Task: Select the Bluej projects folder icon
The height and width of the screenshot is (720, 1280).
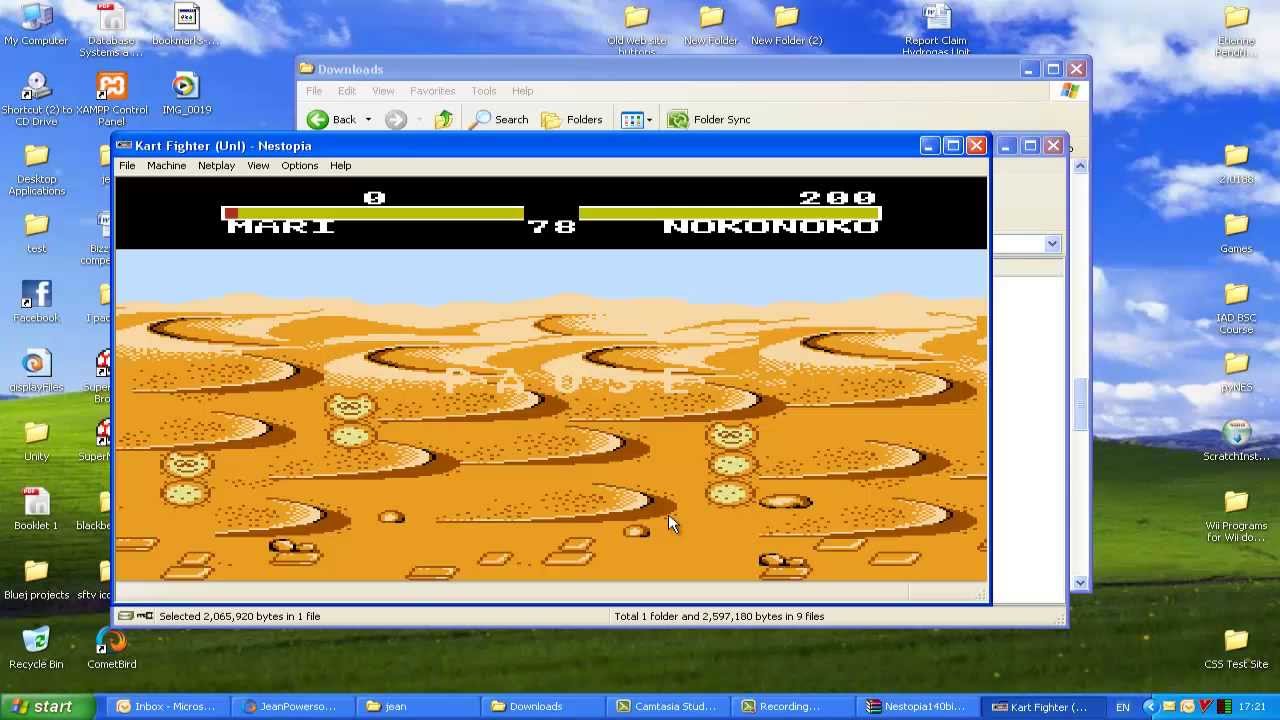Action: (x=36, y=578)
